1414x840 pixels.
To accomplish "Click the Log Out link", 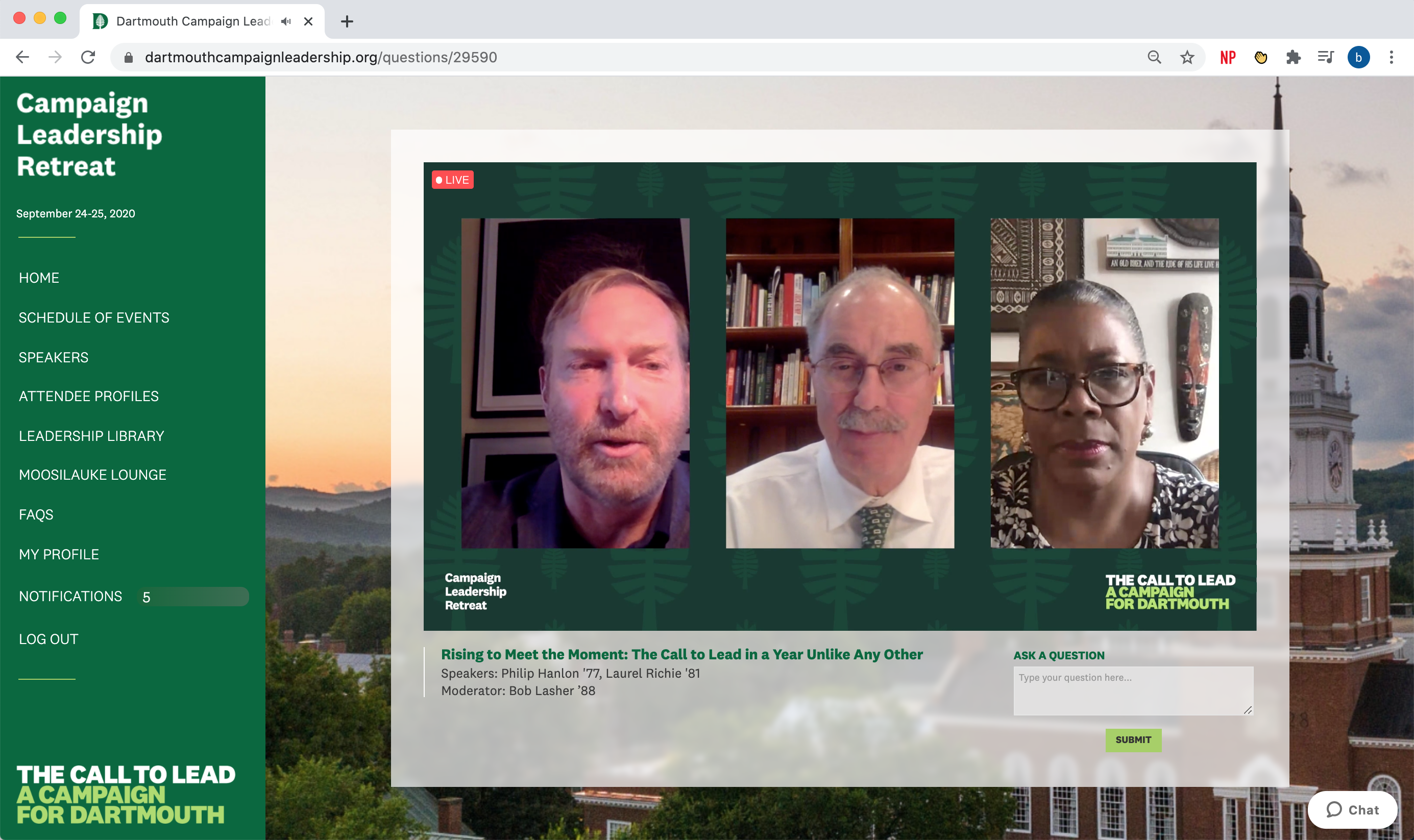I will pyautogui.click(x=48, y=639).
